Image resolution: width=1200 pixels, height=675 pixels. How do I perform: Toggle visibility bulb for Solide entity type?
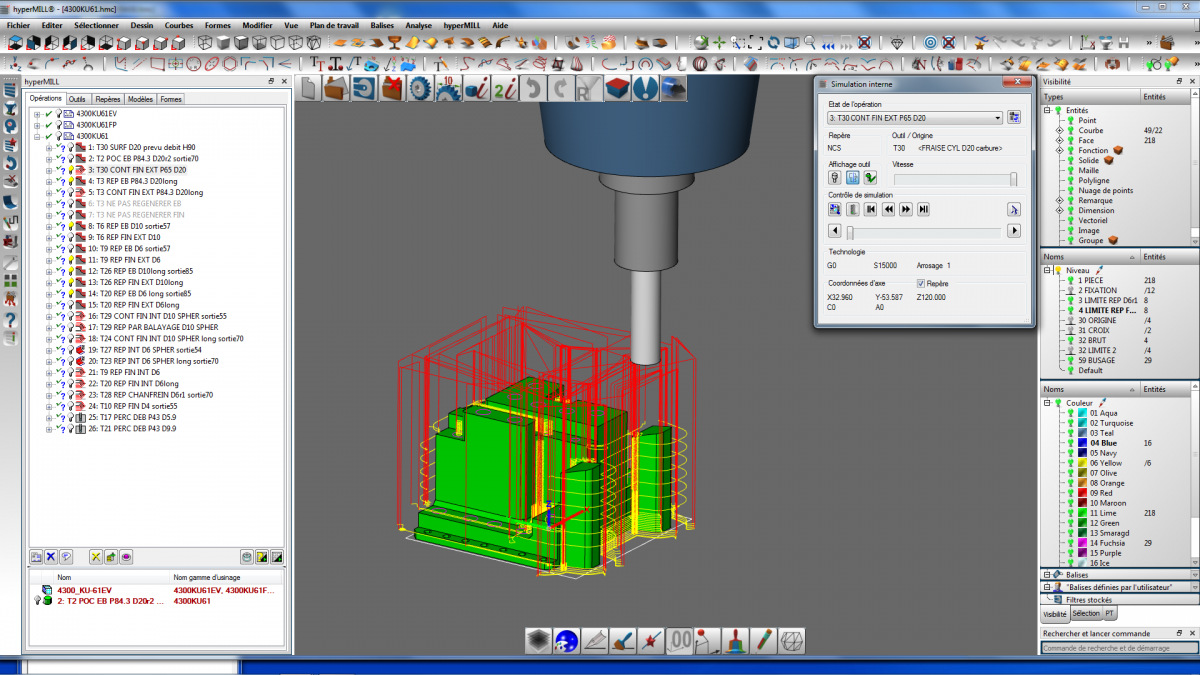pyautogui.click(x=1070, y=160)
